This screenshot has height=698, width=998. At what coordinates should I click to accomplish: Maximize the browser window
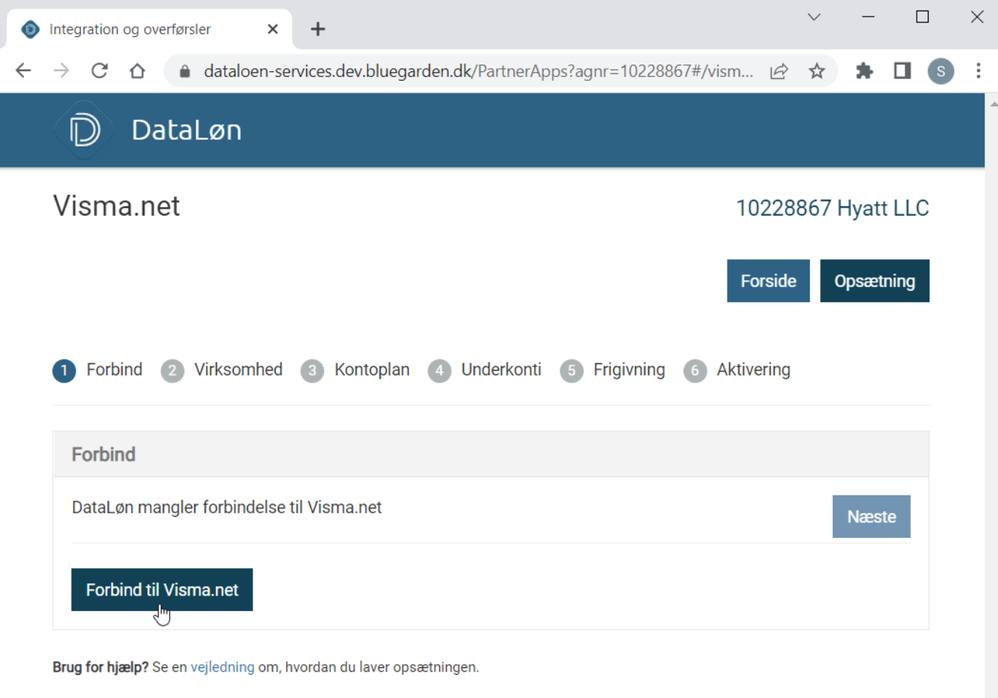tap(922, 17)
